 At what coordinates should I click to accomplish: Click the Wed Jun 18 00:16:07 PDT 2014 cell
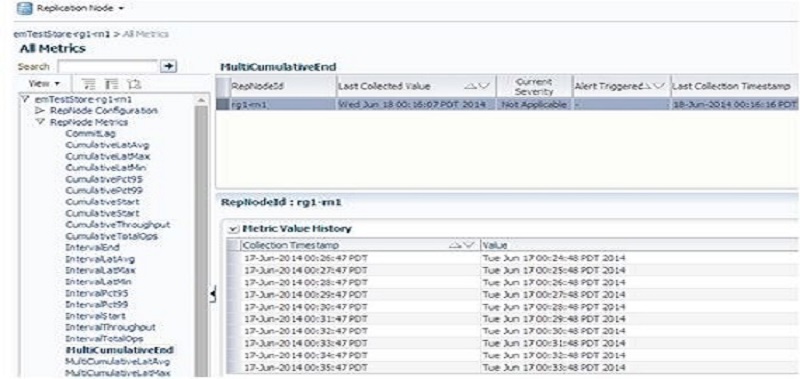(x=416, y=104)
